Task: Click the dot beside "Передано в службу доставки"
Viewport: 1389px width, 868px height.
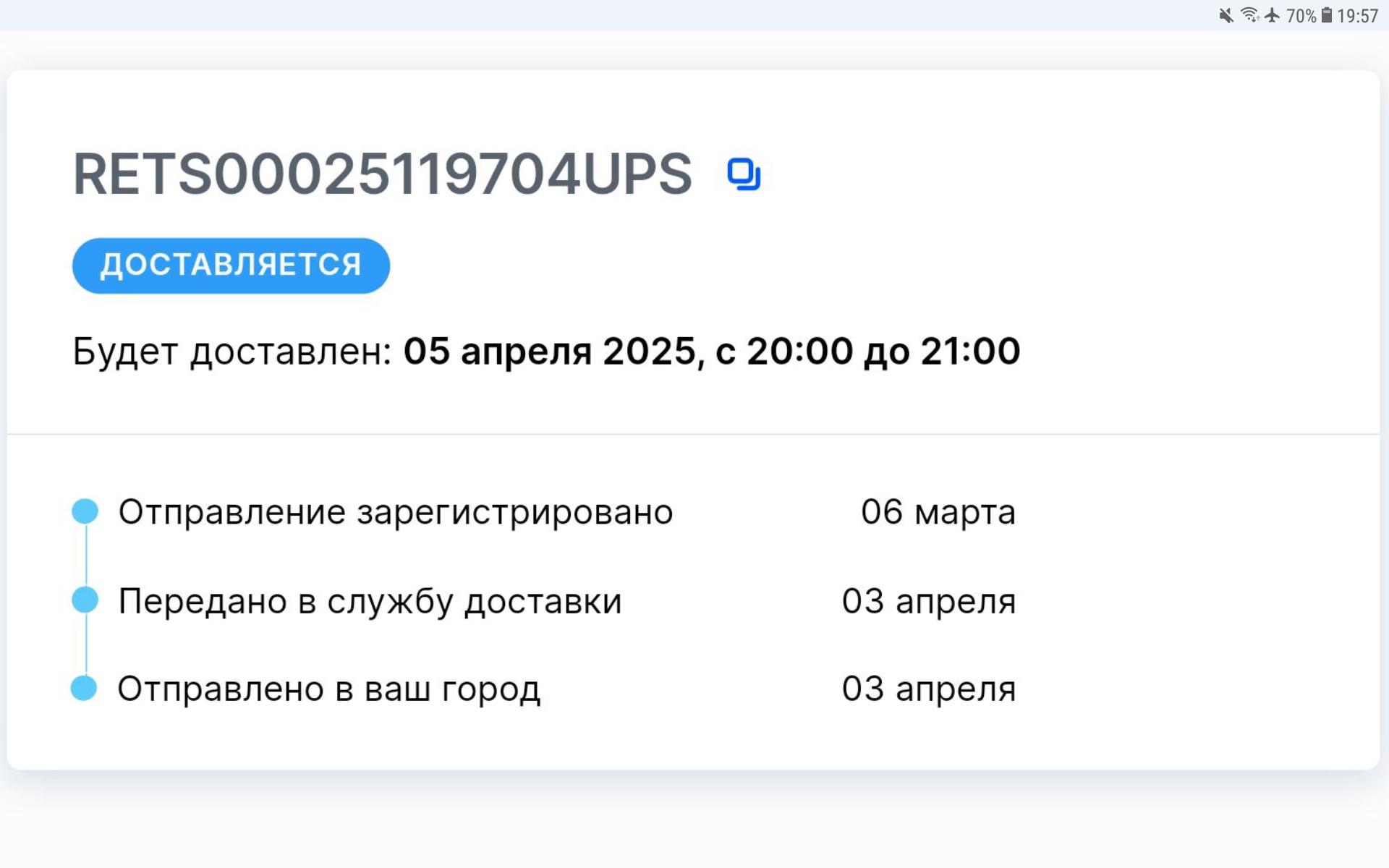Action: point(85,600)
